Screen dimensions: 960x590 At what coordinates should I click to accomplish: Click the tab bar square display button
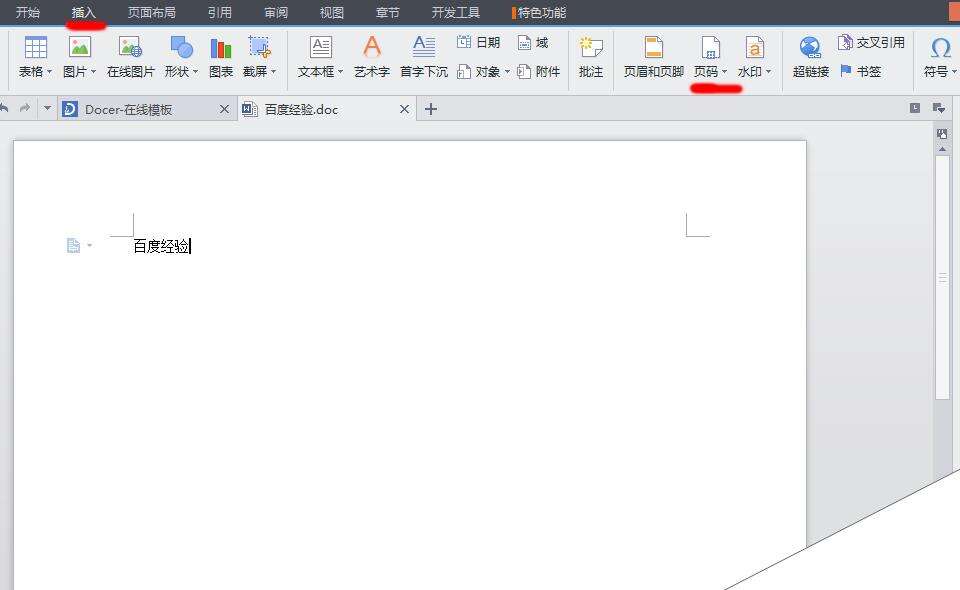tap(915, 108)
